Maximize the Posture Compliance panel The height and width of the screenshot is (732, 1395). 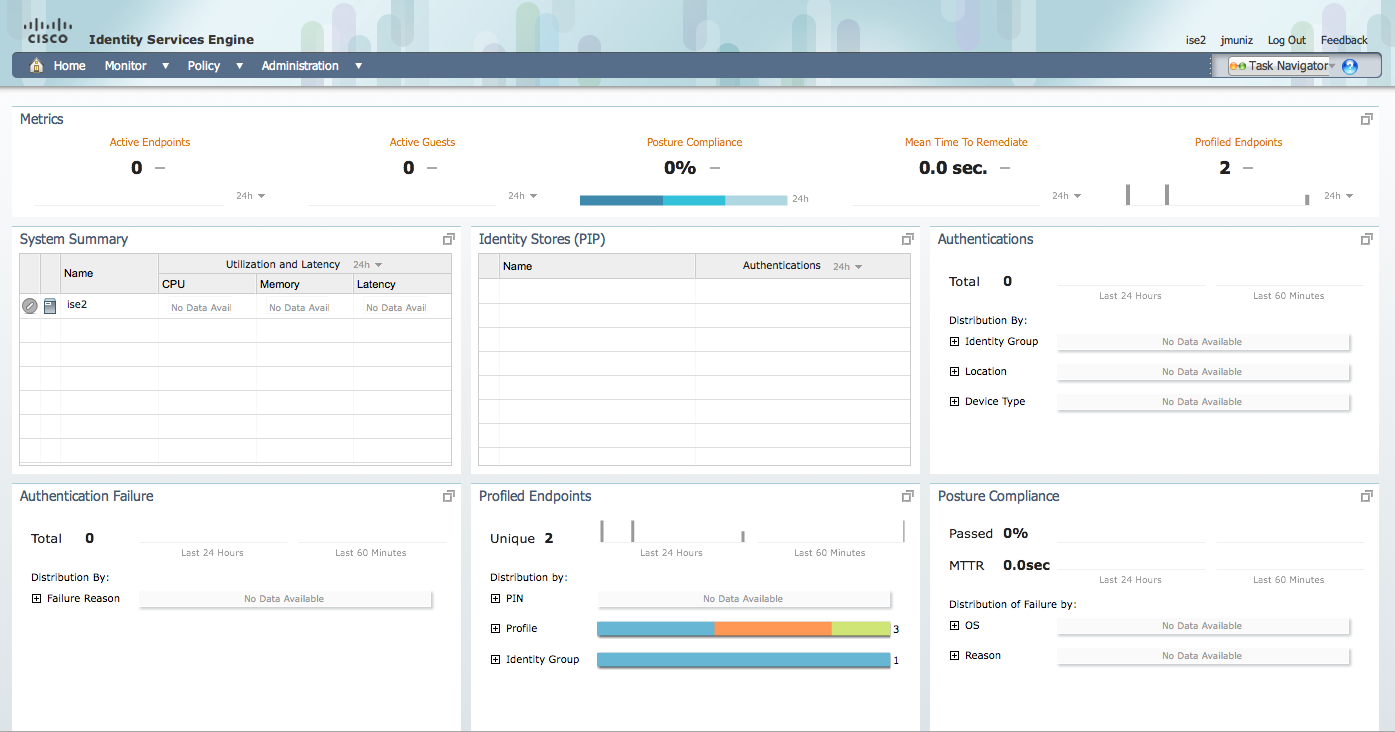click(x=1366, y=496)
